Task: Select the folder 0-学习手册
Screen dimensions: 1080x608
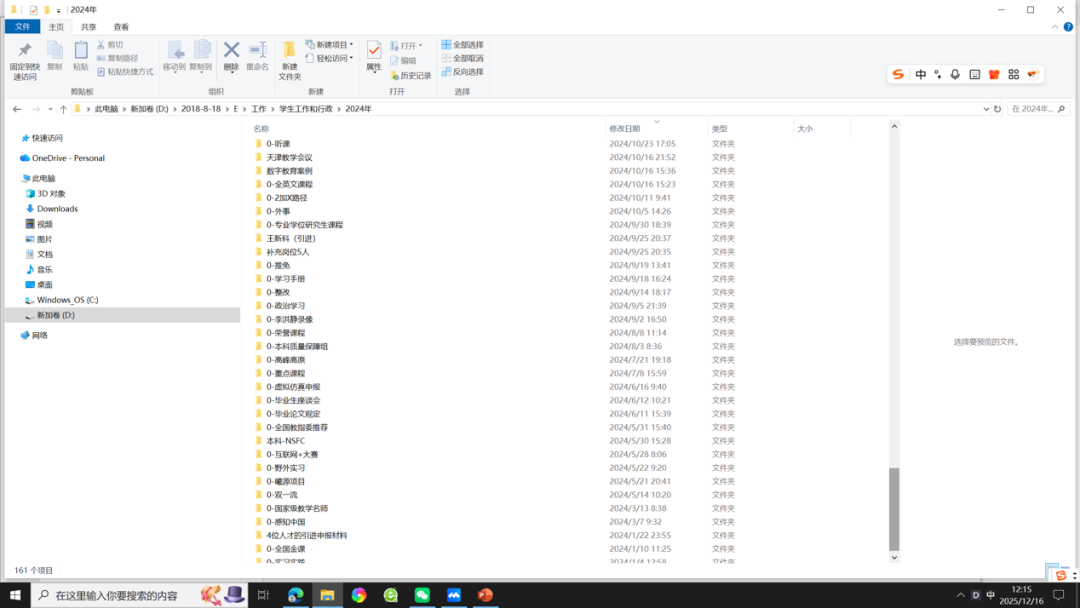Action: pyautogui.click(x=286, y=279)
